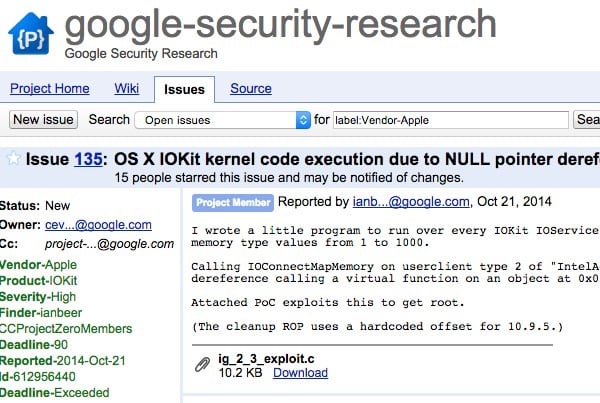Open reporter ianb...@google.com profile link

tap(411, 202)
